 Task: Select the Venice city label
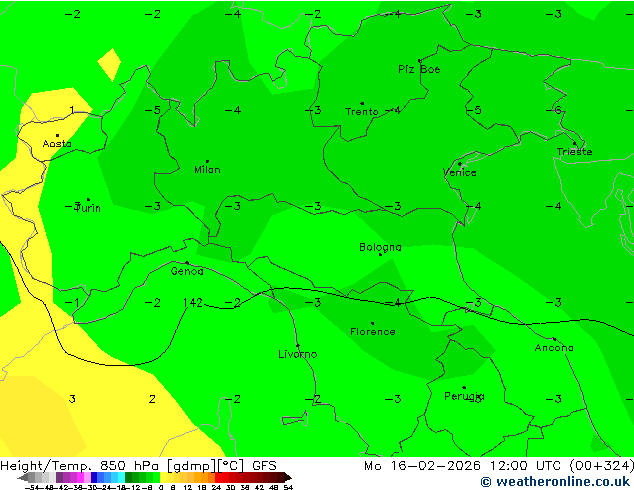460,173
